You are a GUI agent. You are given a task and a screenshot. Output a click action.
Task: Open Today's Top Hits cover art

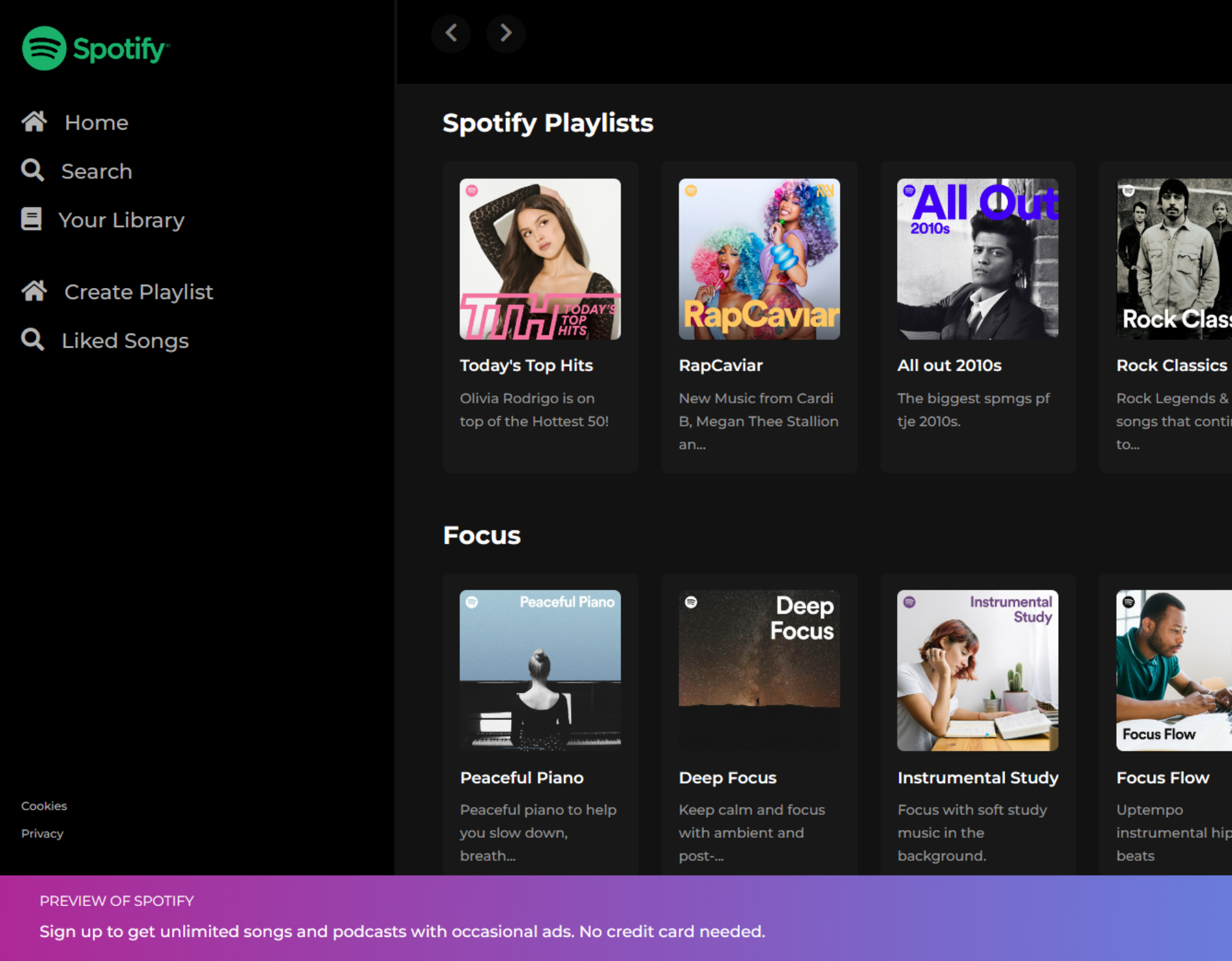540,259
